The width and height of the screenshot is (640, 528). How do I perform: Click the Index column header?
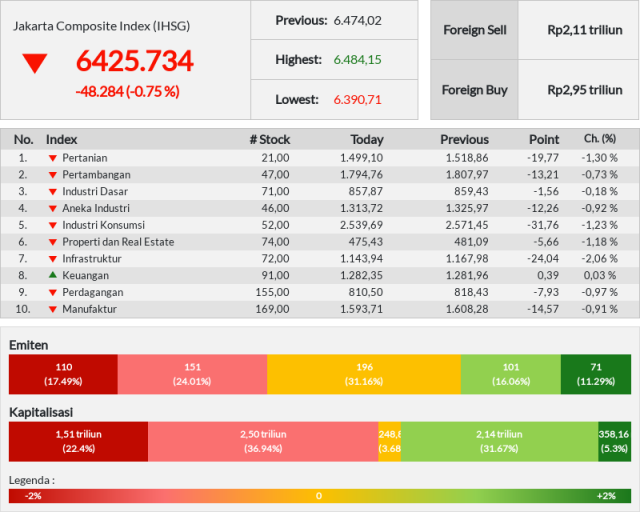pos(61,140)
